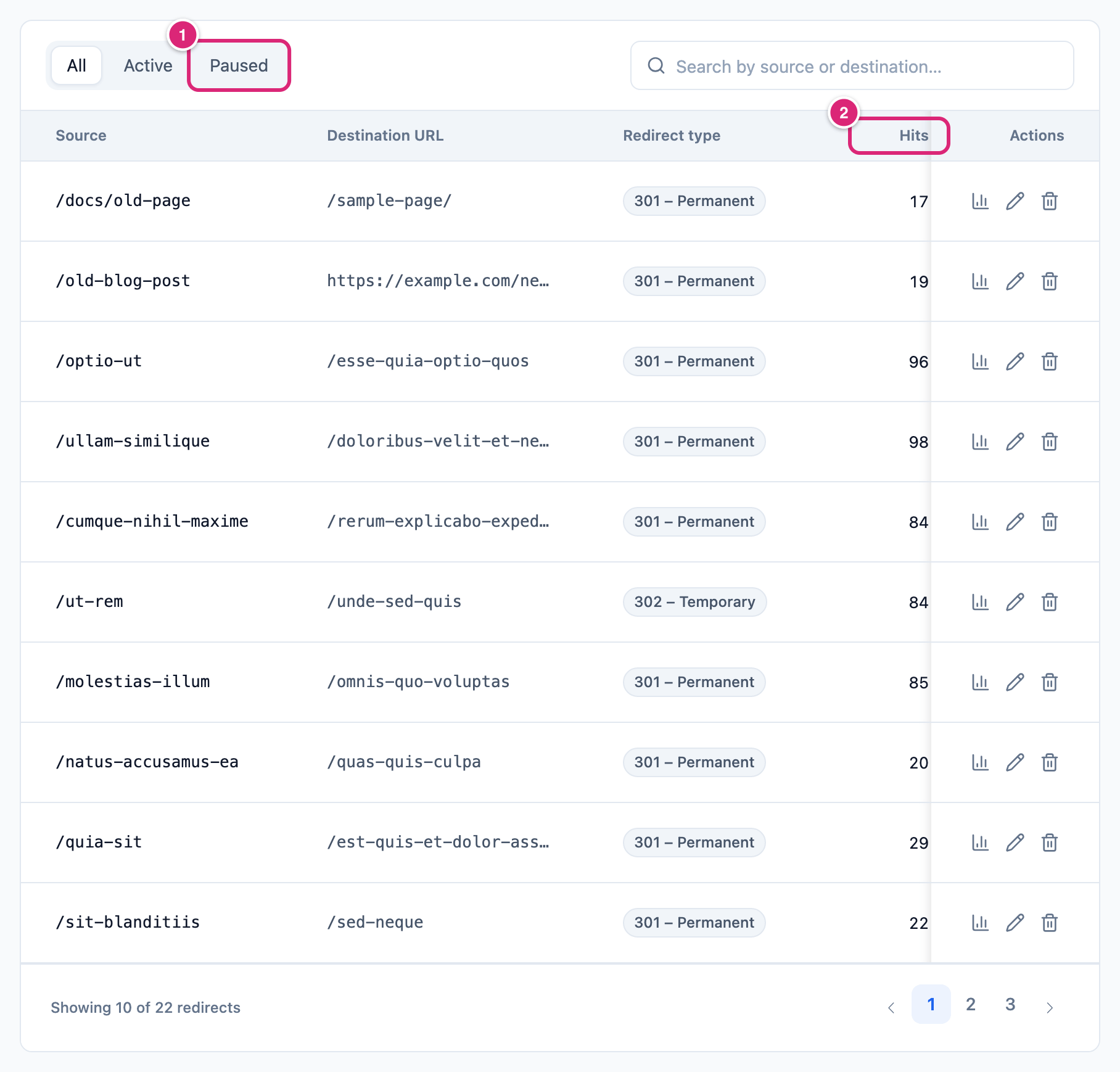Delete the /natus-accusamus-ea redirect
Screen dimensions: 1120x1072
(x=1049, y=762)
